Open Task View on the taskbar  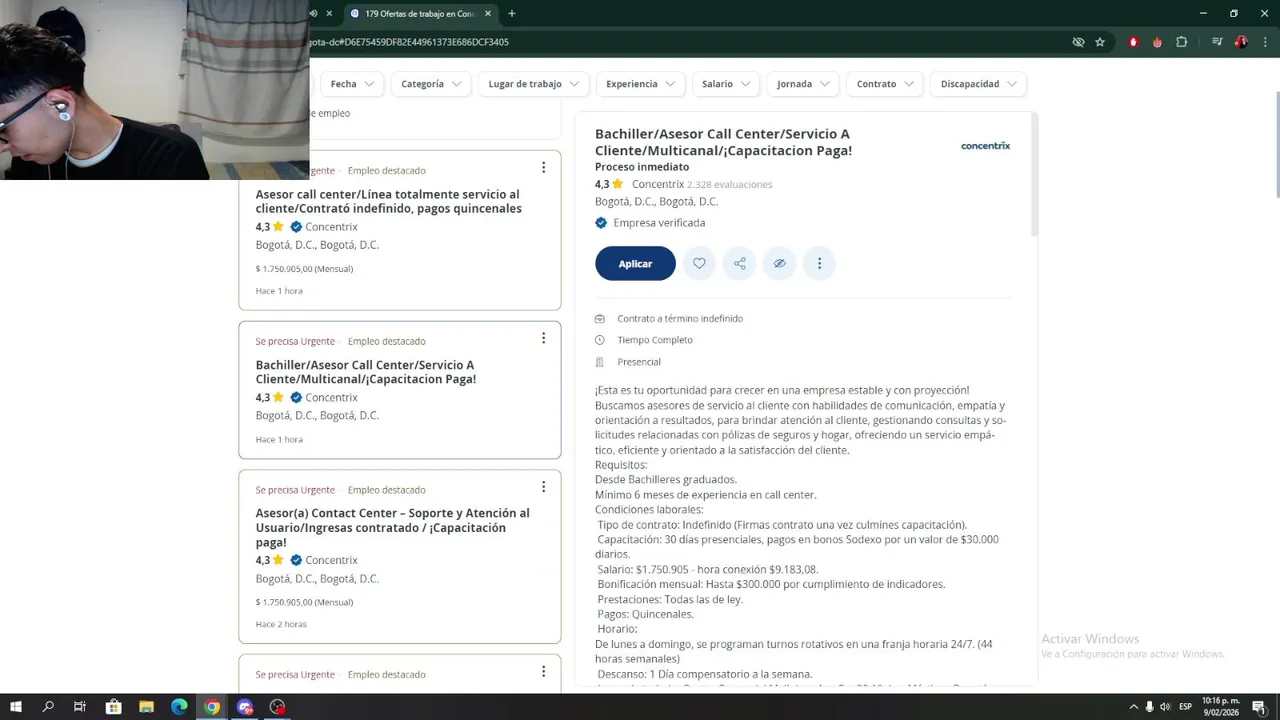[x=80, y=707]
